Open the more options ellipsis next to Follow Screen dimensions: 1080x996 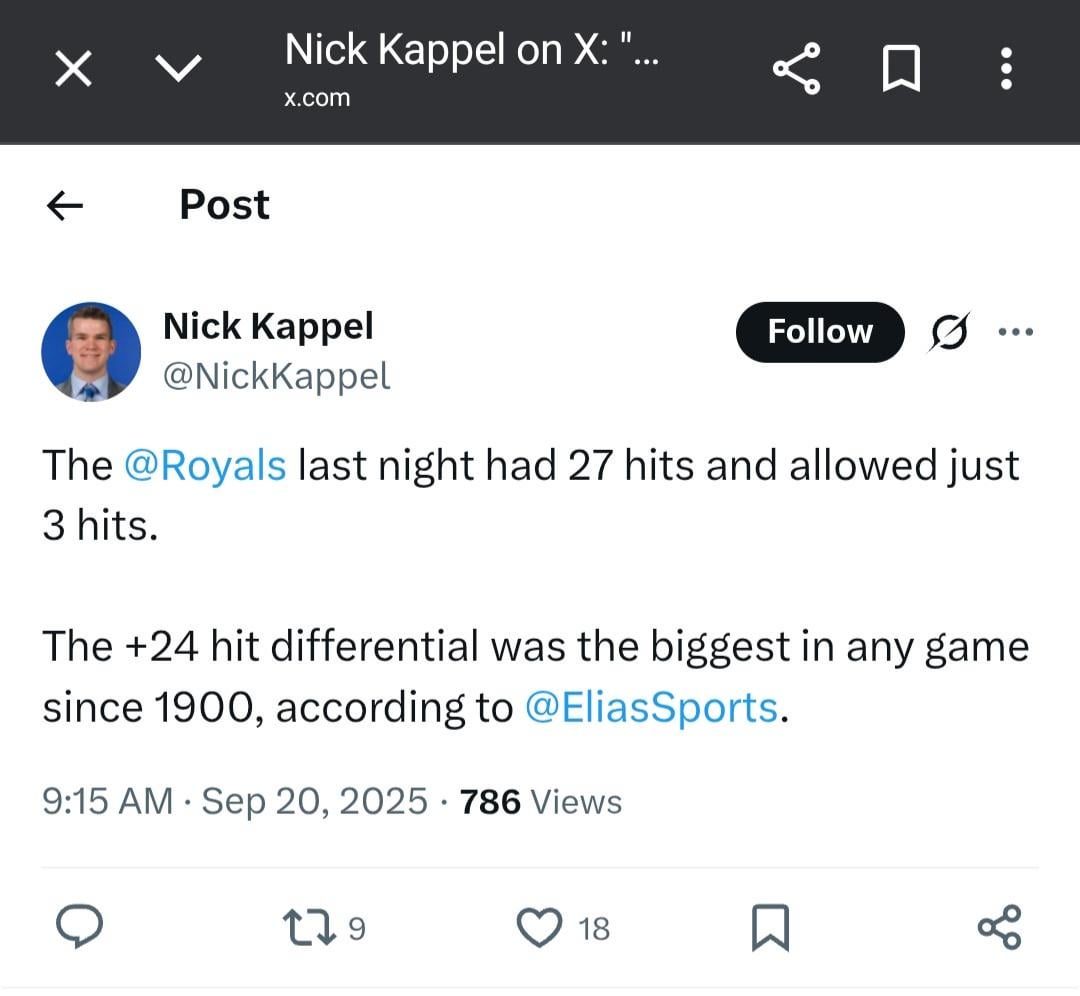point(1016,332)
